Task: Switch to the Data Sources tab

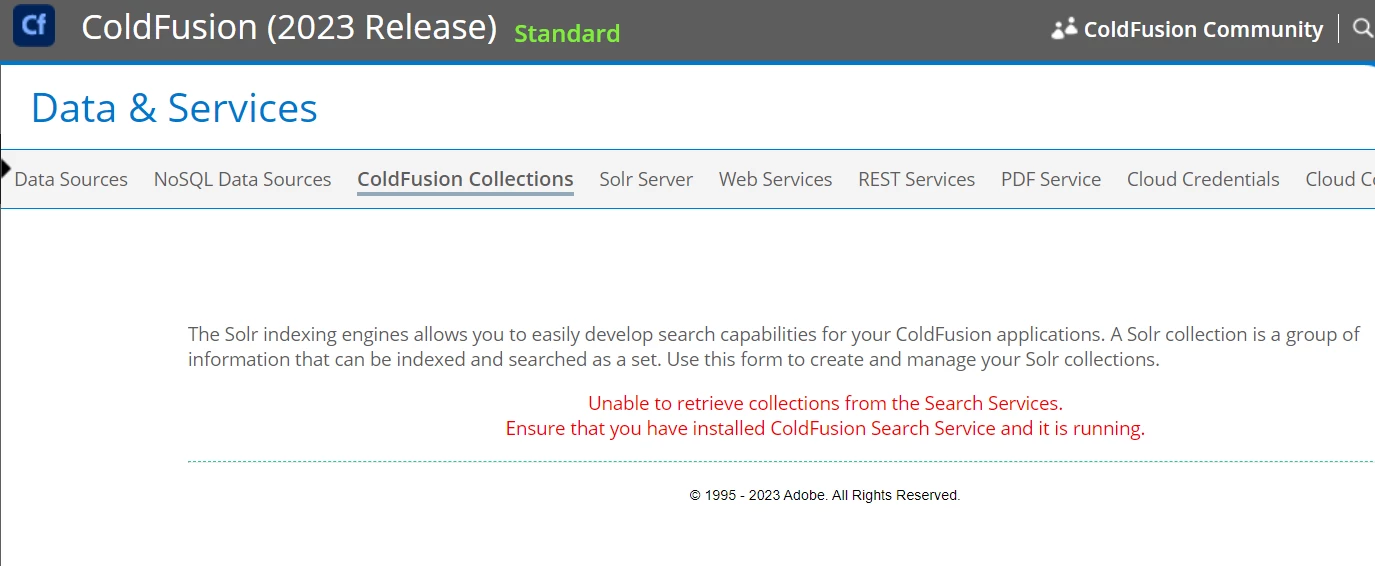Action: (71, 179)
